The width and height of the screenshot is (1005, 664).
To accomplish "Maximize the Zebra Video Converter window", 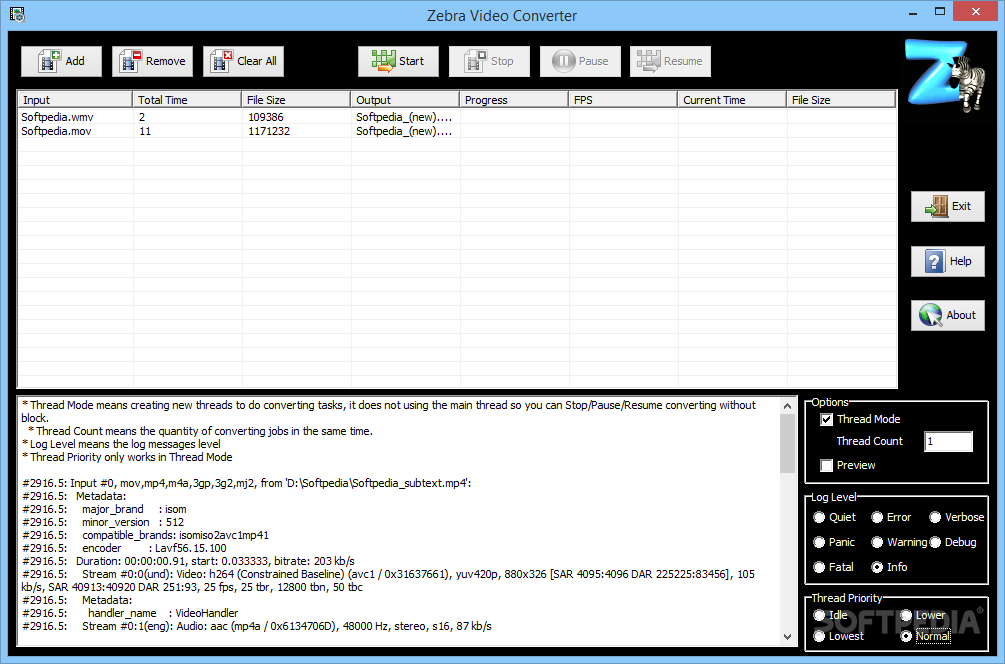I will click(x=940, y=12).
